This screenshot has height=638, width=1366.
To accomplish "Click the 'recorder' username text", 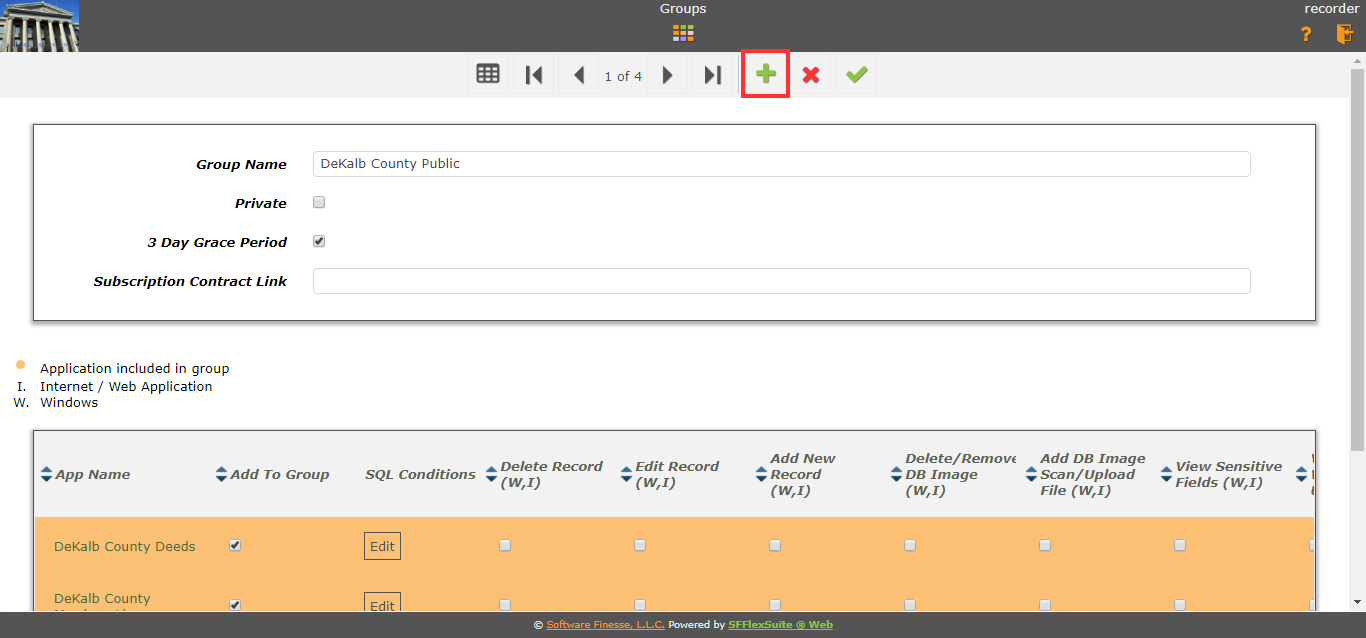I will click(x=1331, y=8).
